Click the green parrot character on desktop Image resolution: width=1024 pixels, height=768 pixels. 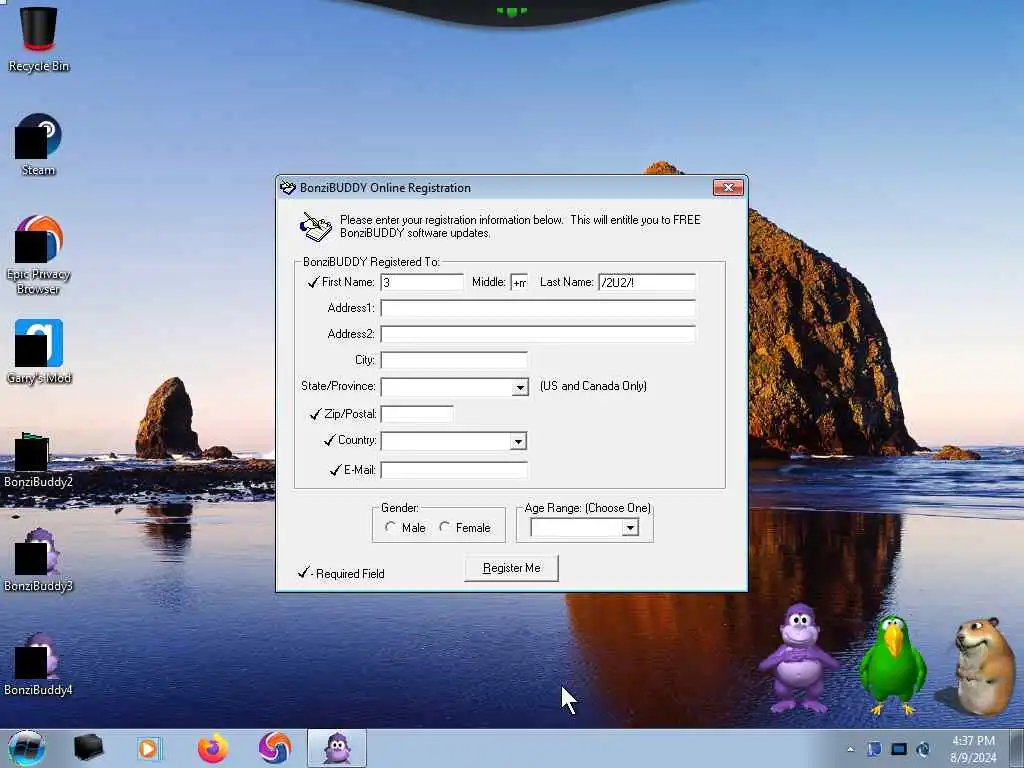pyautogui.click(x=892, y=665)
